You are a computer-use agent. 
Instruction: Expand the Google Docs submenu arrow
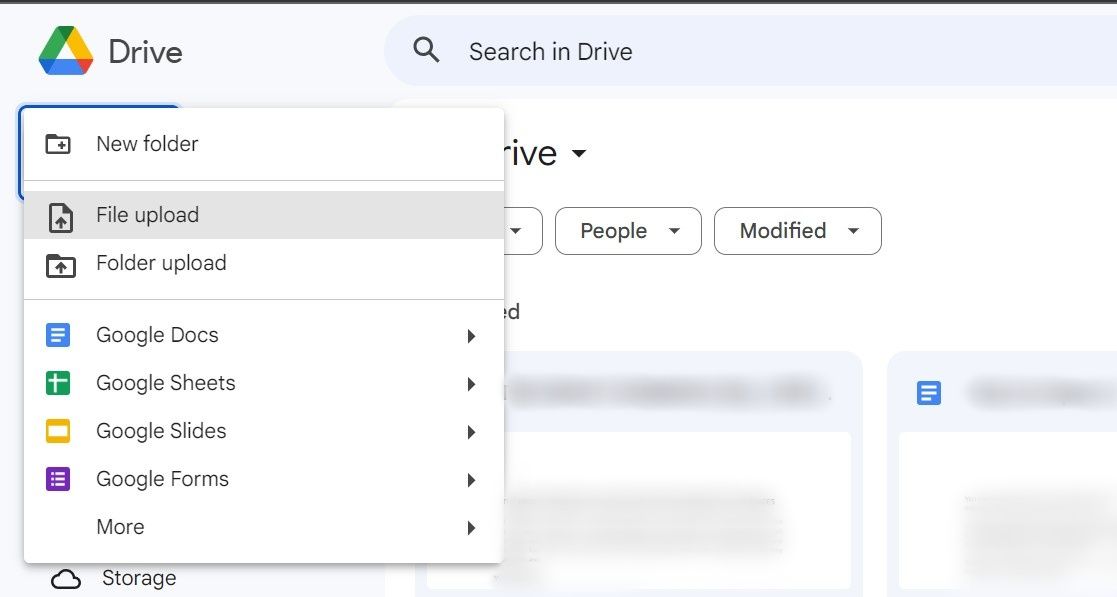470,335
